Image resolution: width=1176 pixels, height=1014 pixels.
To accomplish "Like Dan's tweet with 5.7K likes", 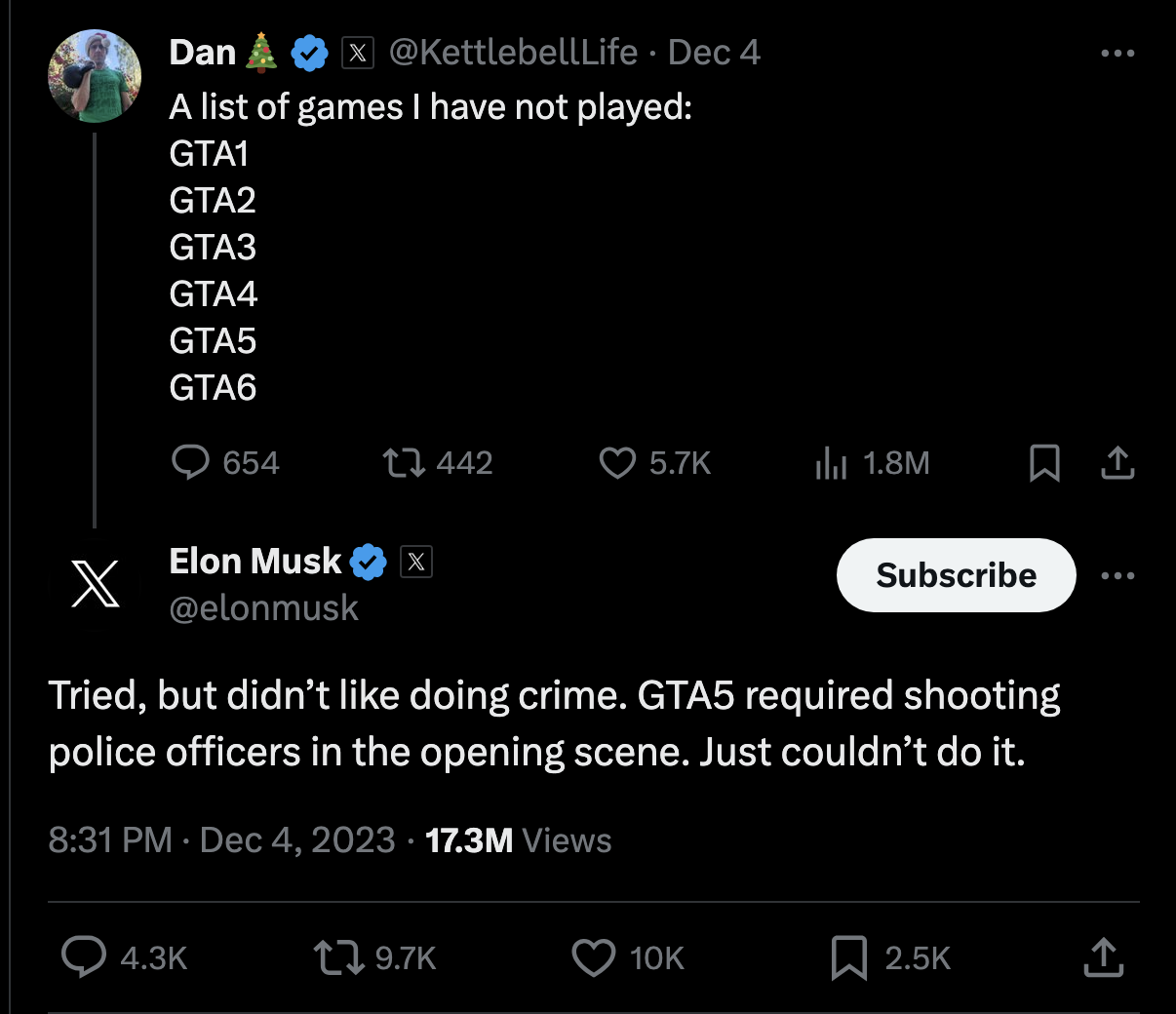I will coord(617,462).
